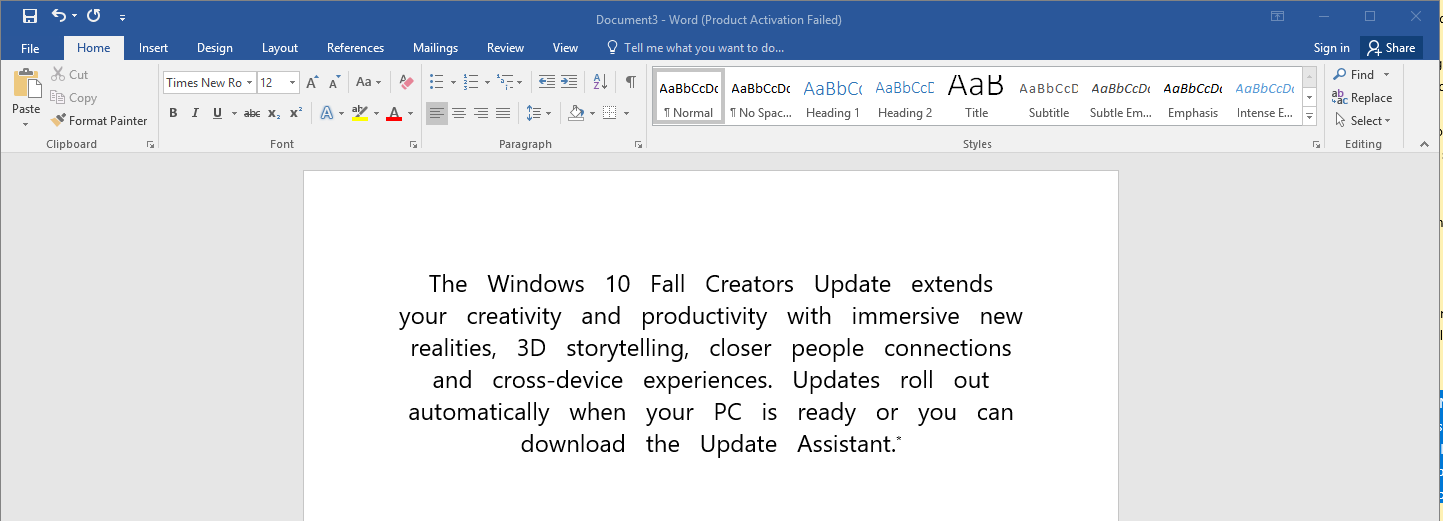Toggle underline formatting
This screenshot has width=1443, height=521.
(217, 114)
